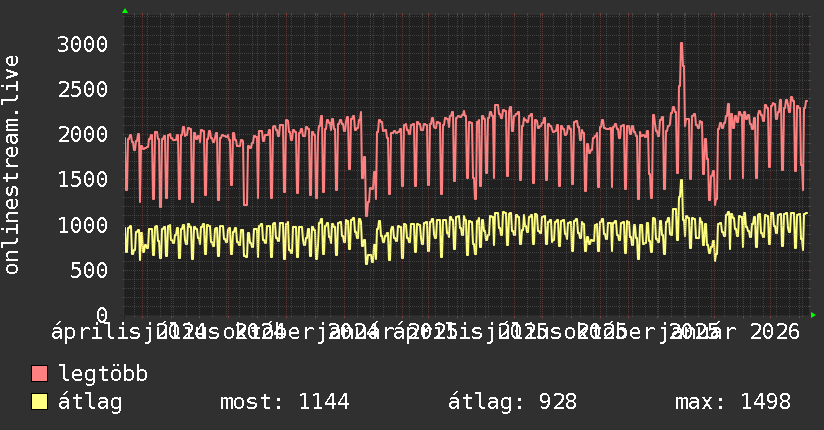Screen dimensions: 824x430
Task: Click the 2500 y-axis label
Action: [83, 89]
